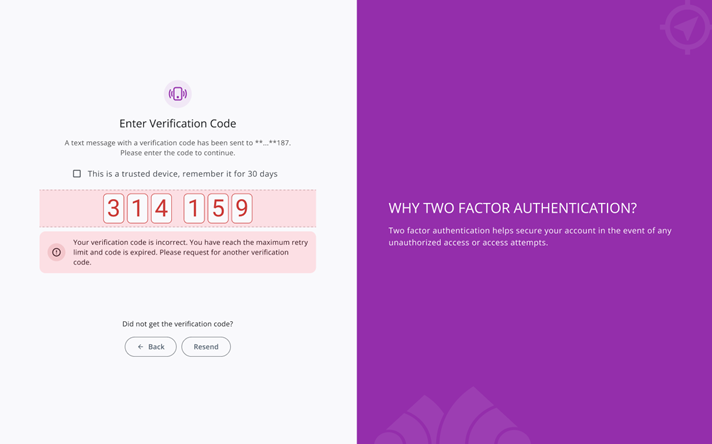Click the phone verification icon above the heading
The image size is (712, 444).
pos(177,94)
